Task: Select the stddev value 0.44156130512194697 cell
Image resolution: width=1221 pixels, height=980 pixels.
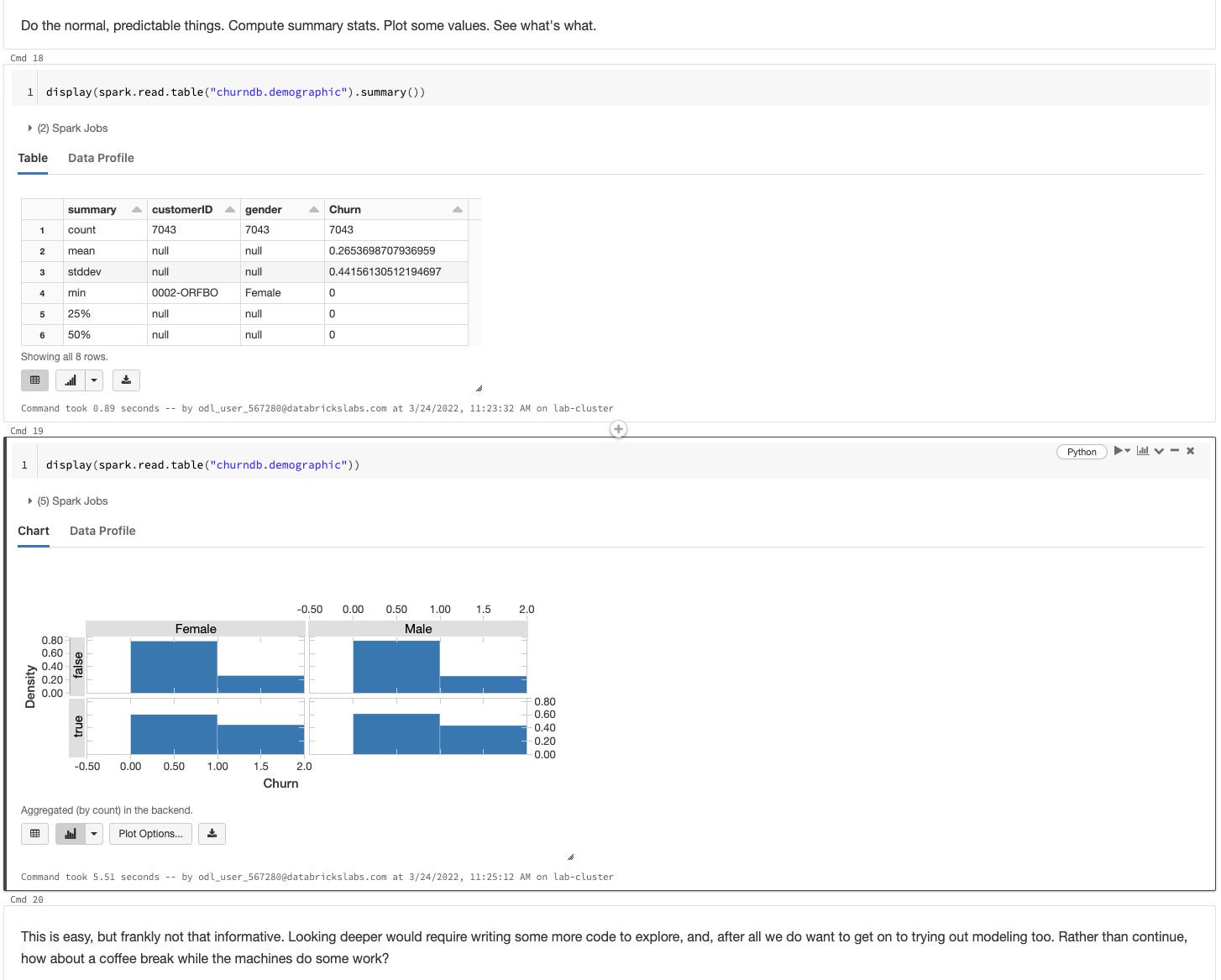Action: 396,272
